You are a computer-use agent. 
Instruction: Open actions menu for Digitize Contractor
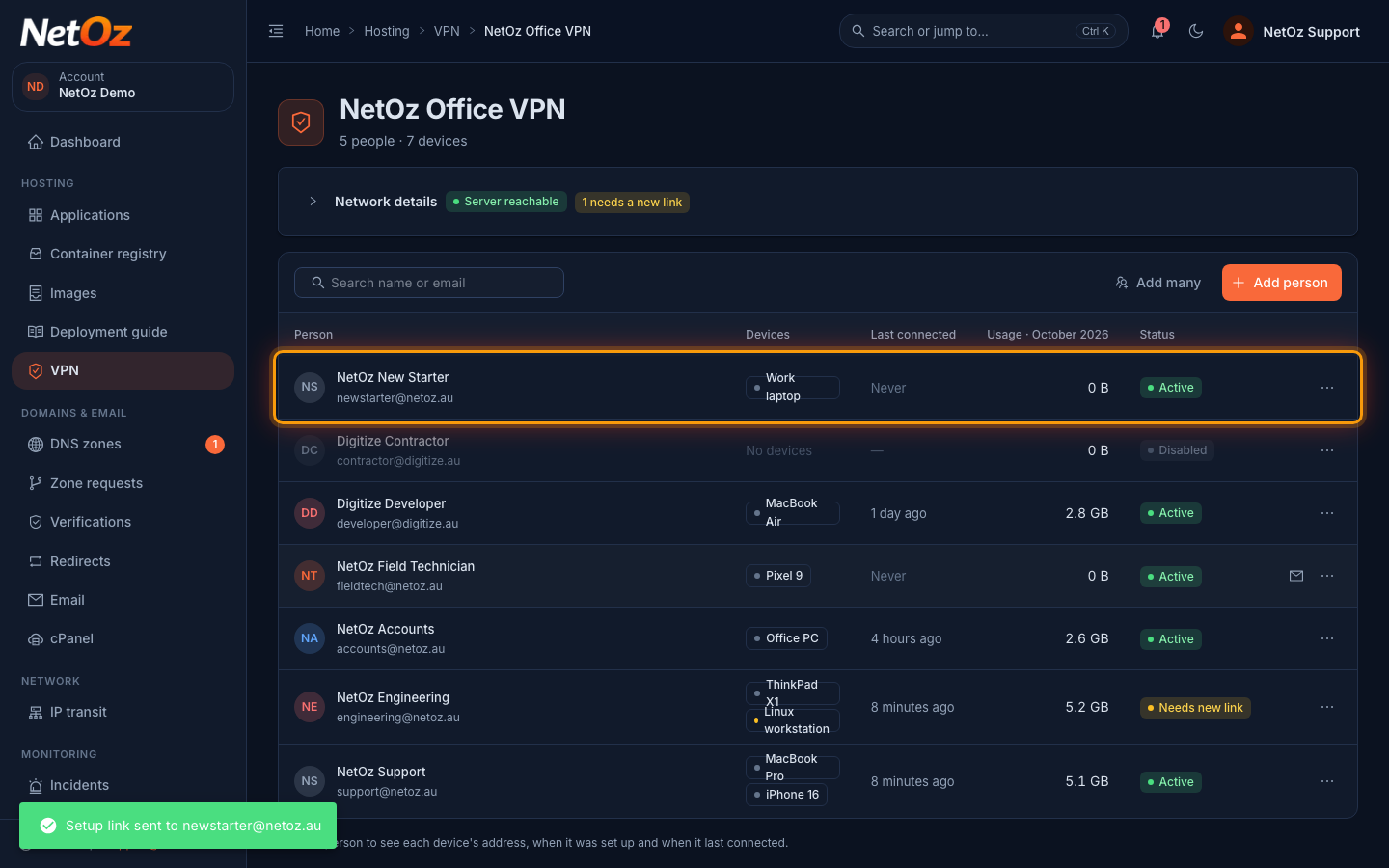[x=1327, y=450]
